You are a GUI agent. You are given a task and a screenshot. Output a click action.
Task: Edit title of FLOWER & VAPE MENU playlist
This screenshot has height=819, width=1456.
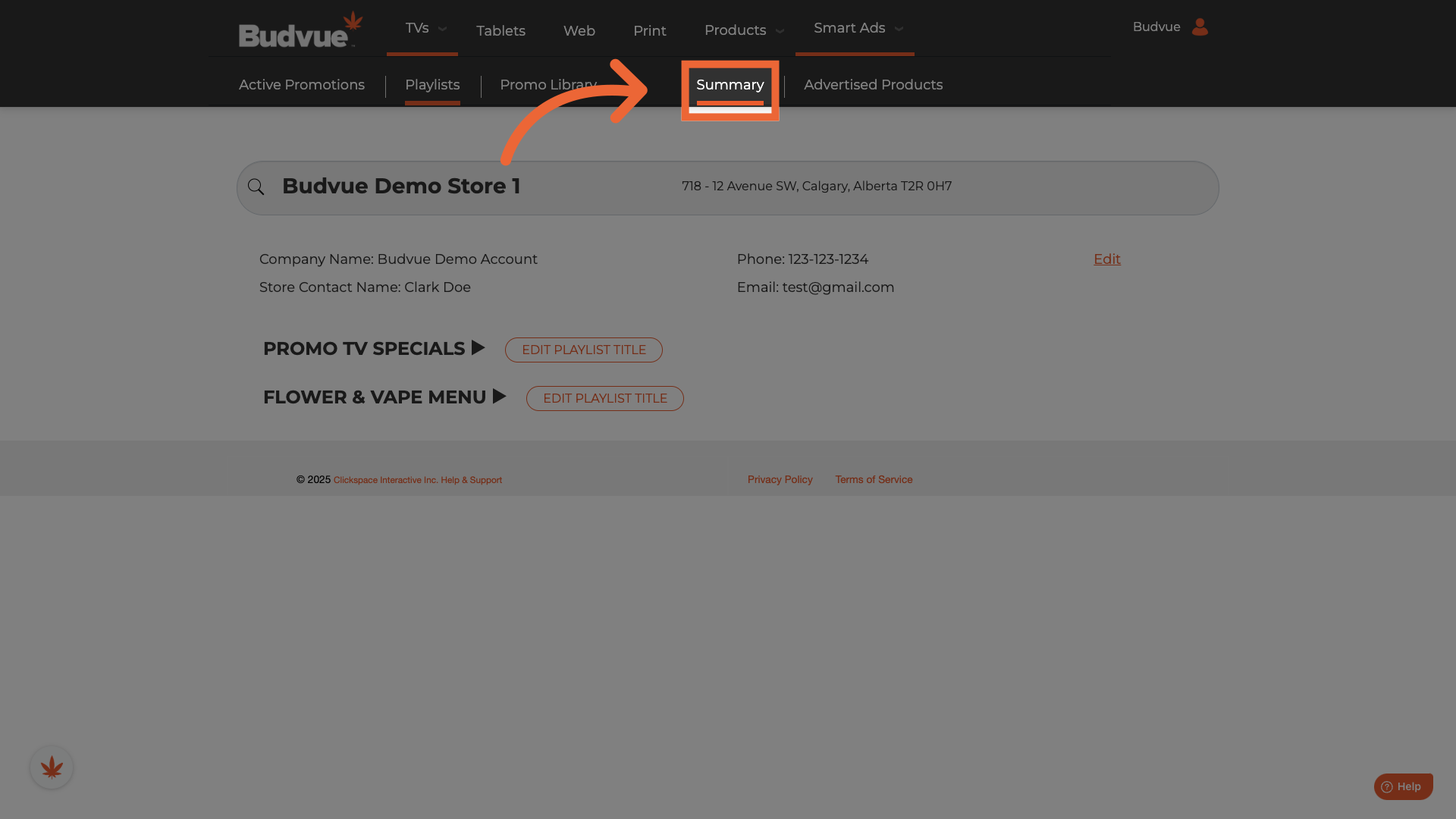point(605,399)
